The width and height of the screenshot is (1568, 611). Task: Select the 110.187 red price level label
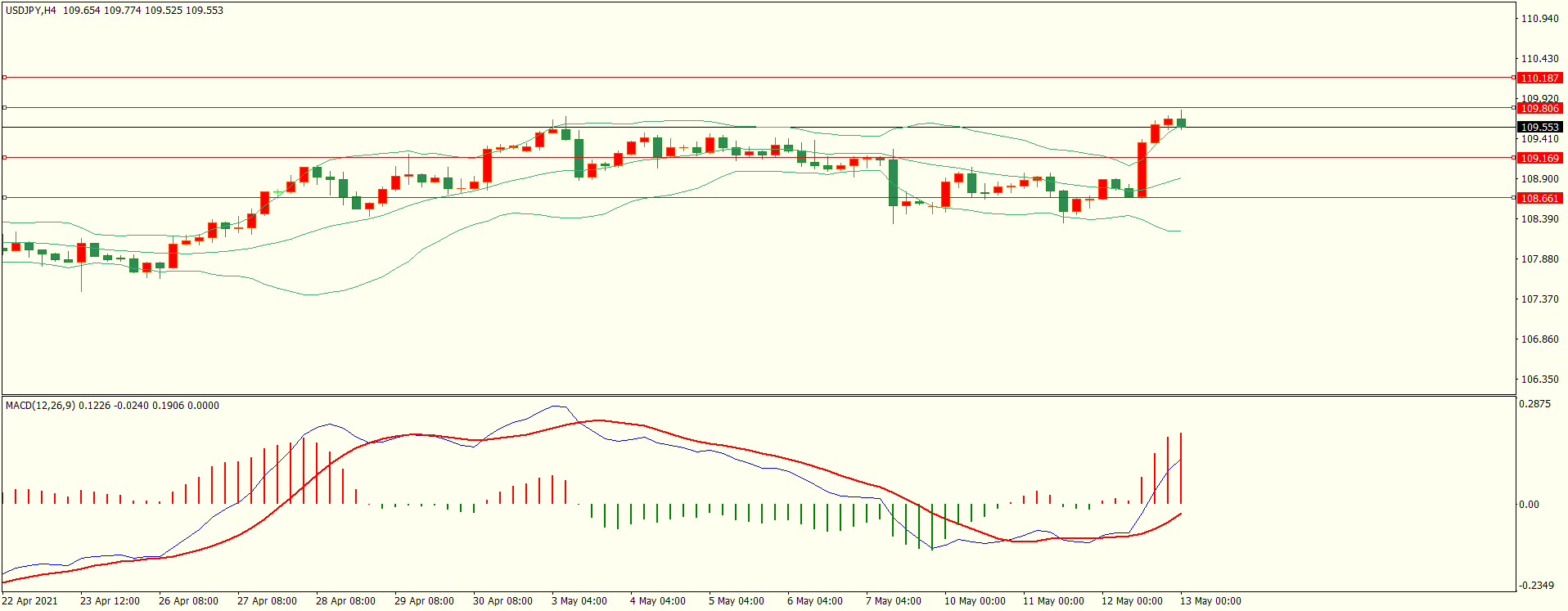[x=1539, y=78]
